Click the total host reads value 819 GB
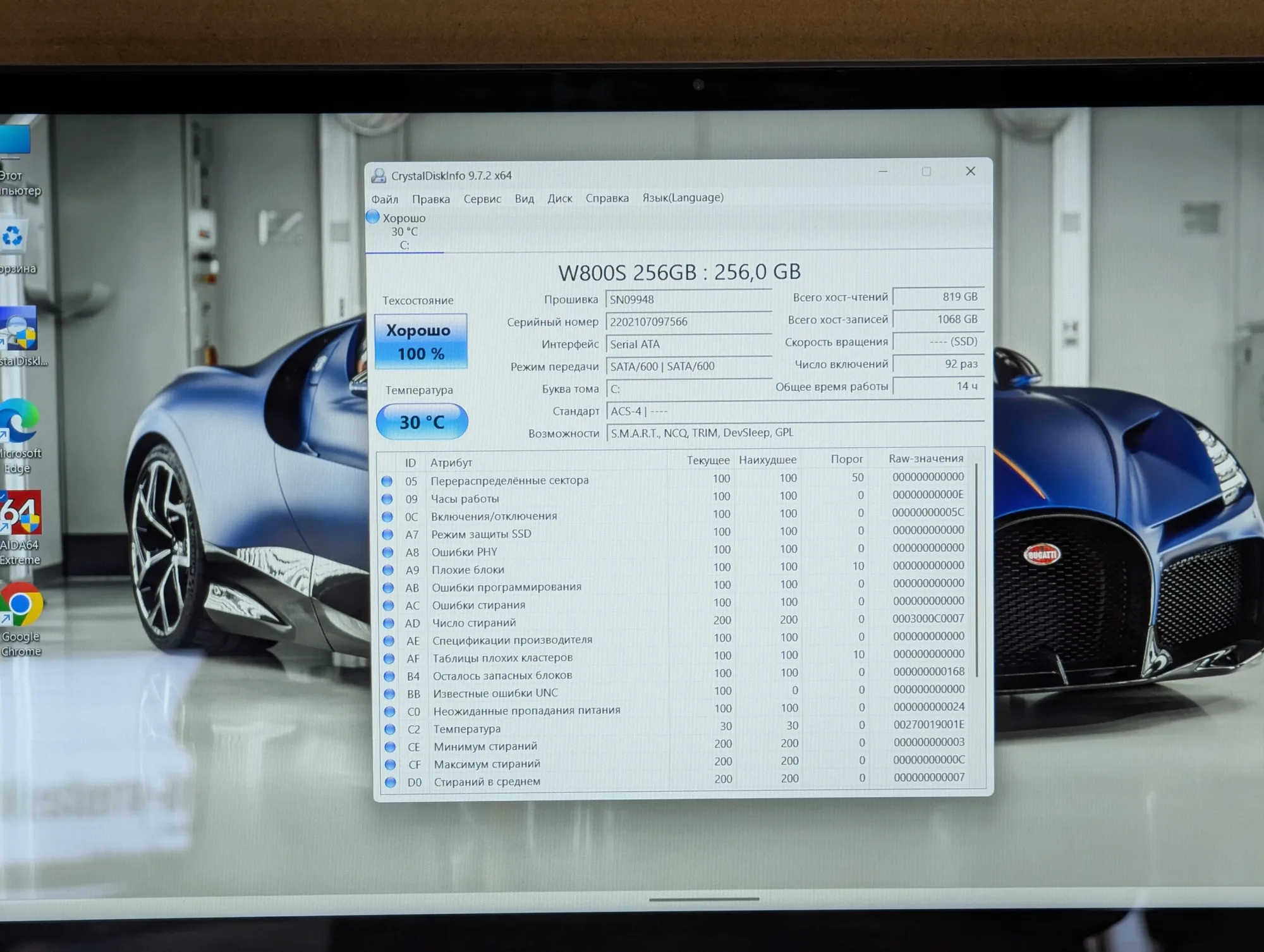 (x=939, y=296)
